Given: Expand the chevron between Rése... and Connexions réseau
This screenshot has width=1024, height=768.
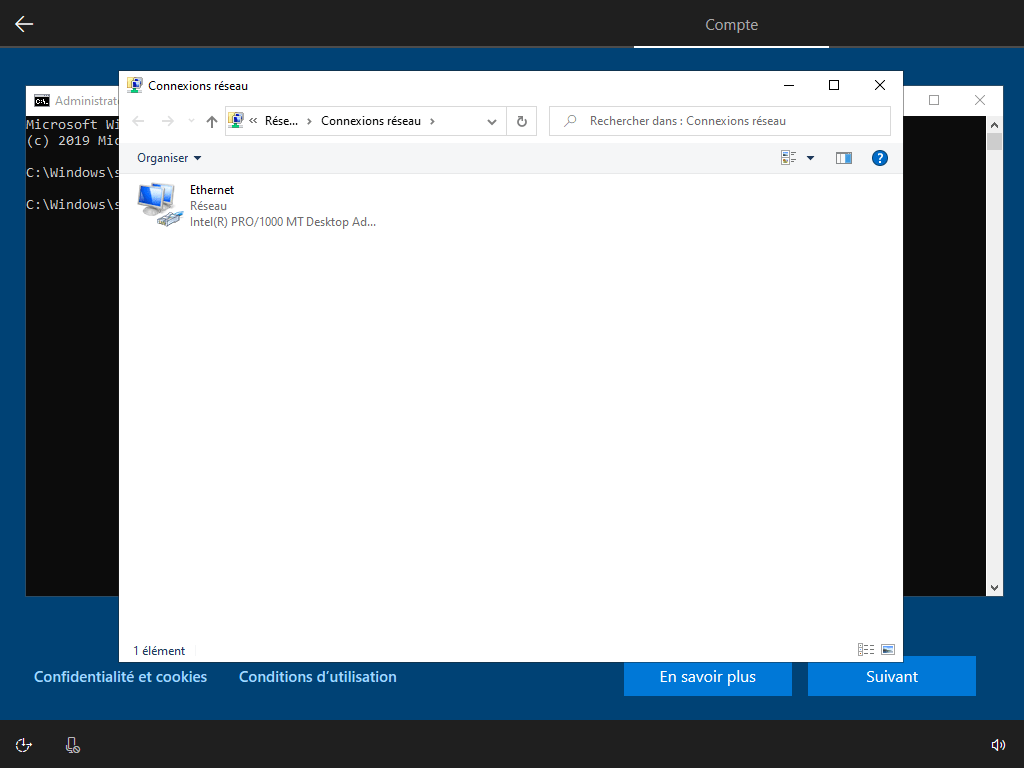Looking at the screenshot, I should 310,121.
